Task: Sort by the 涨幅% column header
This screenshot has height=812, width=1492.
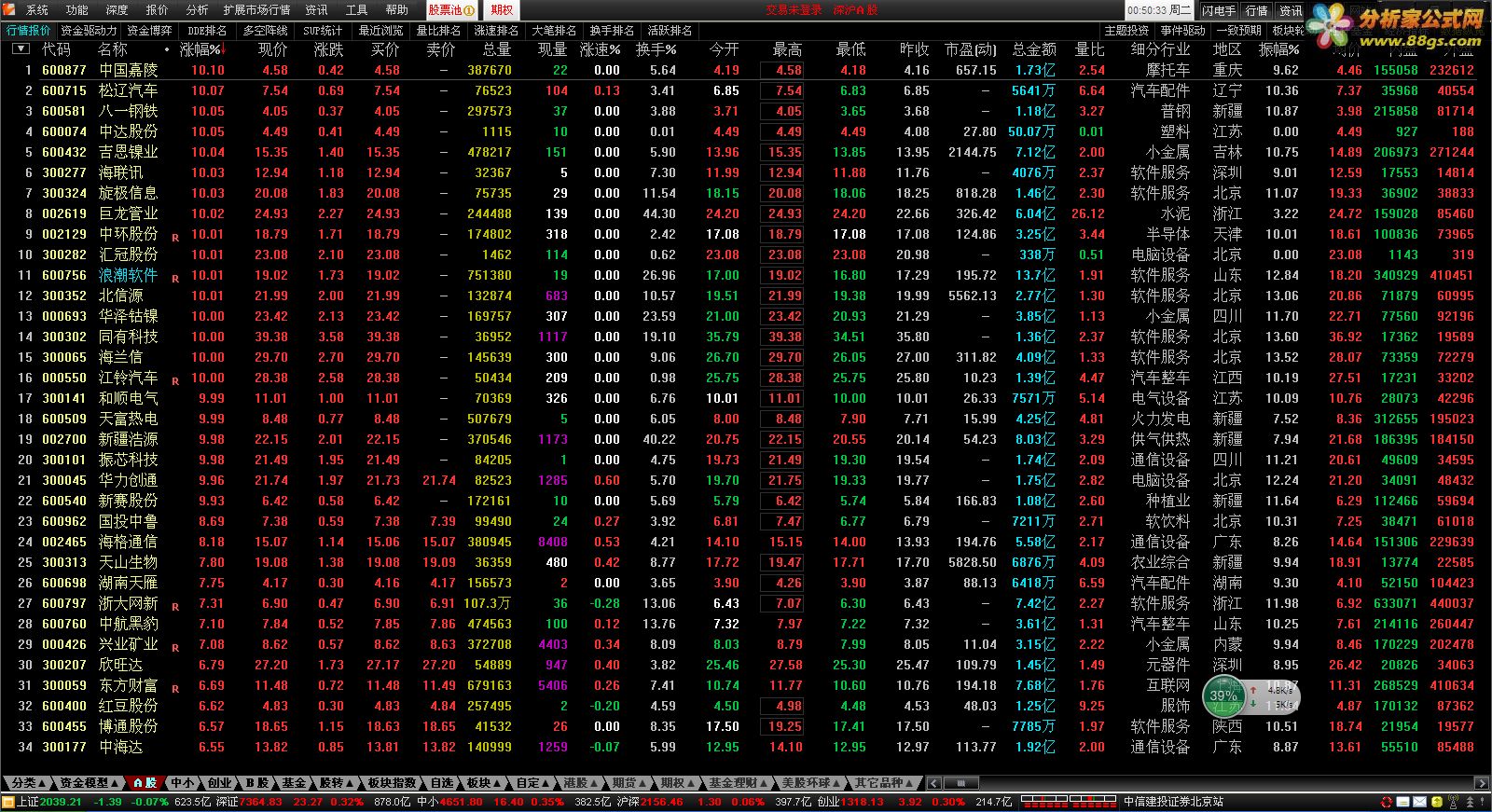Action: 203,49
